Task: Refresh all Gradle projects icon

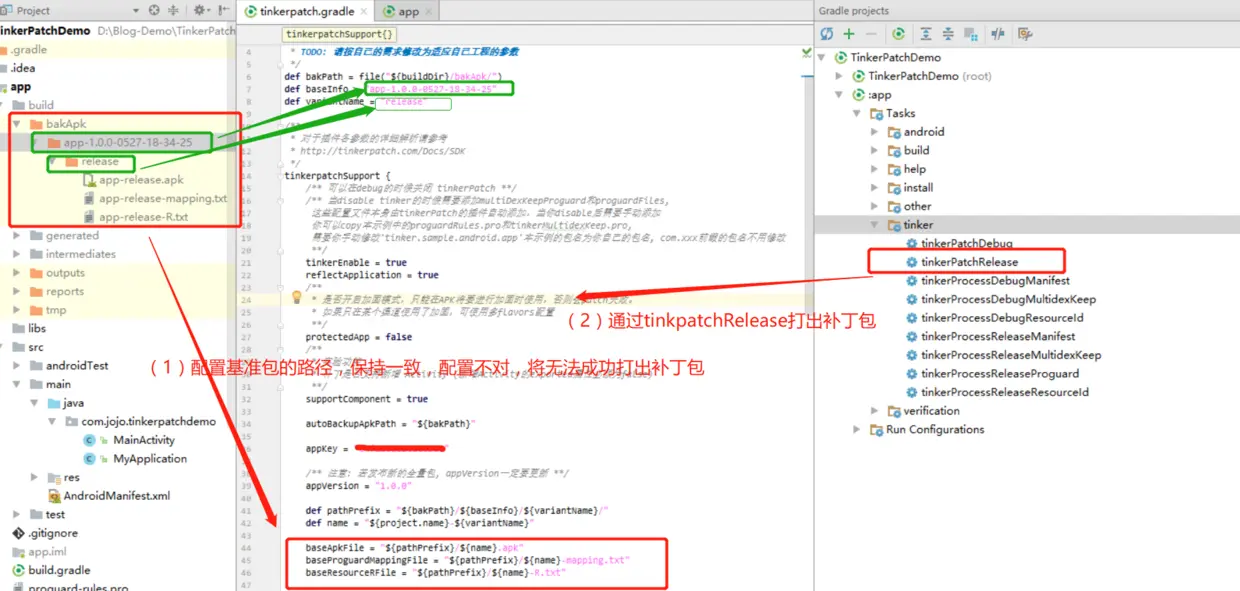Action: click(x=826, y=33)
